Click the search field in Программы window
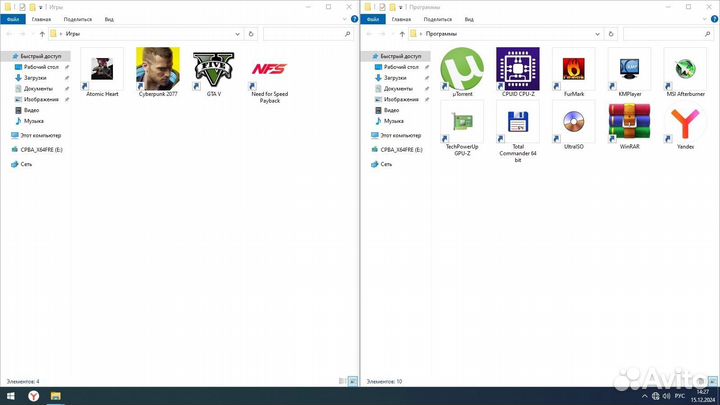Image resolution: width=720 pixels, height=405 pixels. click(668, 34)
